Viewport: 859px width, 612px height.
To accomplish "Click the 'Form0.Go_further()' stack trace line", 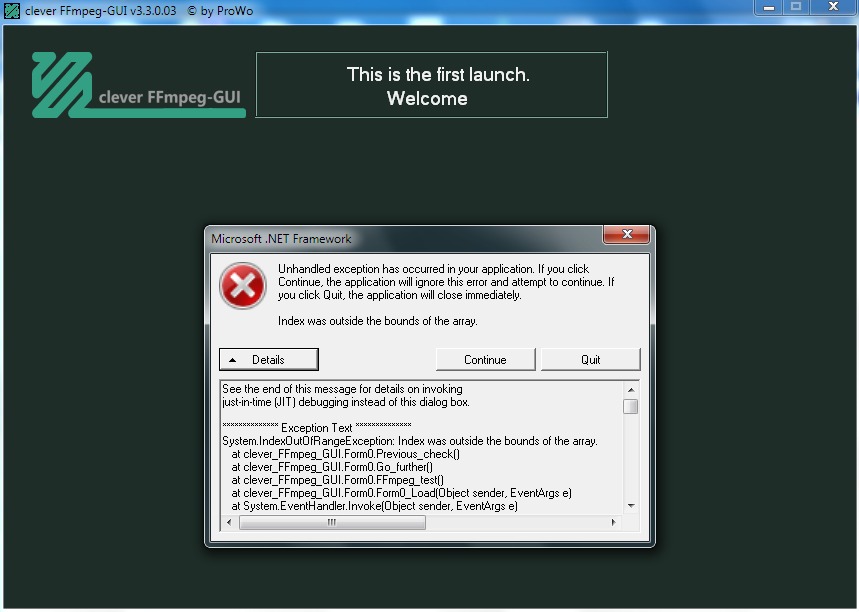I will coord(332,467).
